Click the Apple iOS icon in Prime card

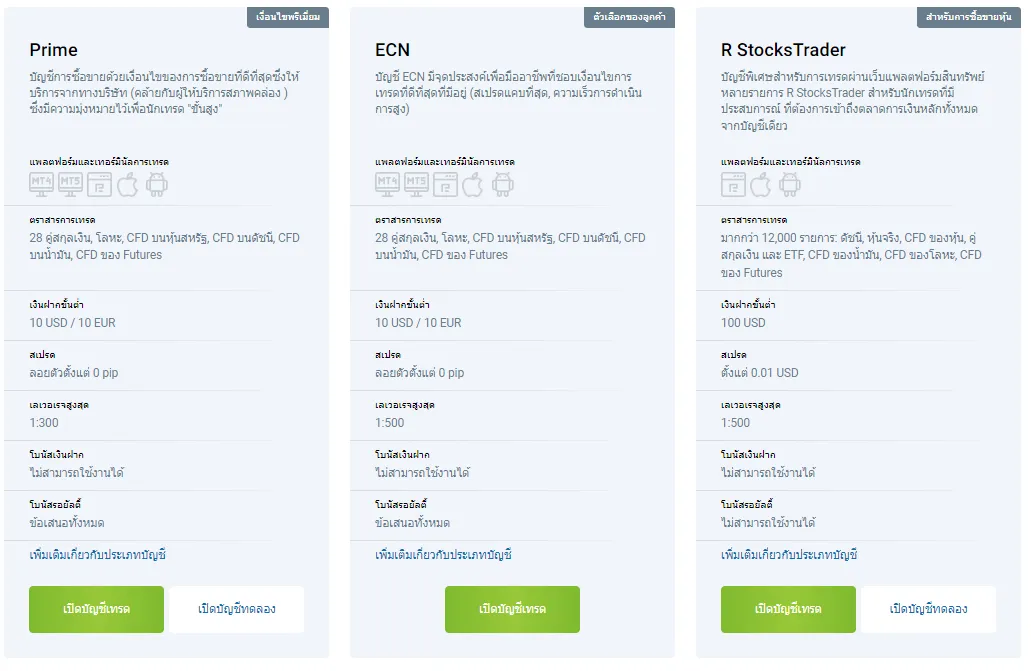[x=128, y=184]
